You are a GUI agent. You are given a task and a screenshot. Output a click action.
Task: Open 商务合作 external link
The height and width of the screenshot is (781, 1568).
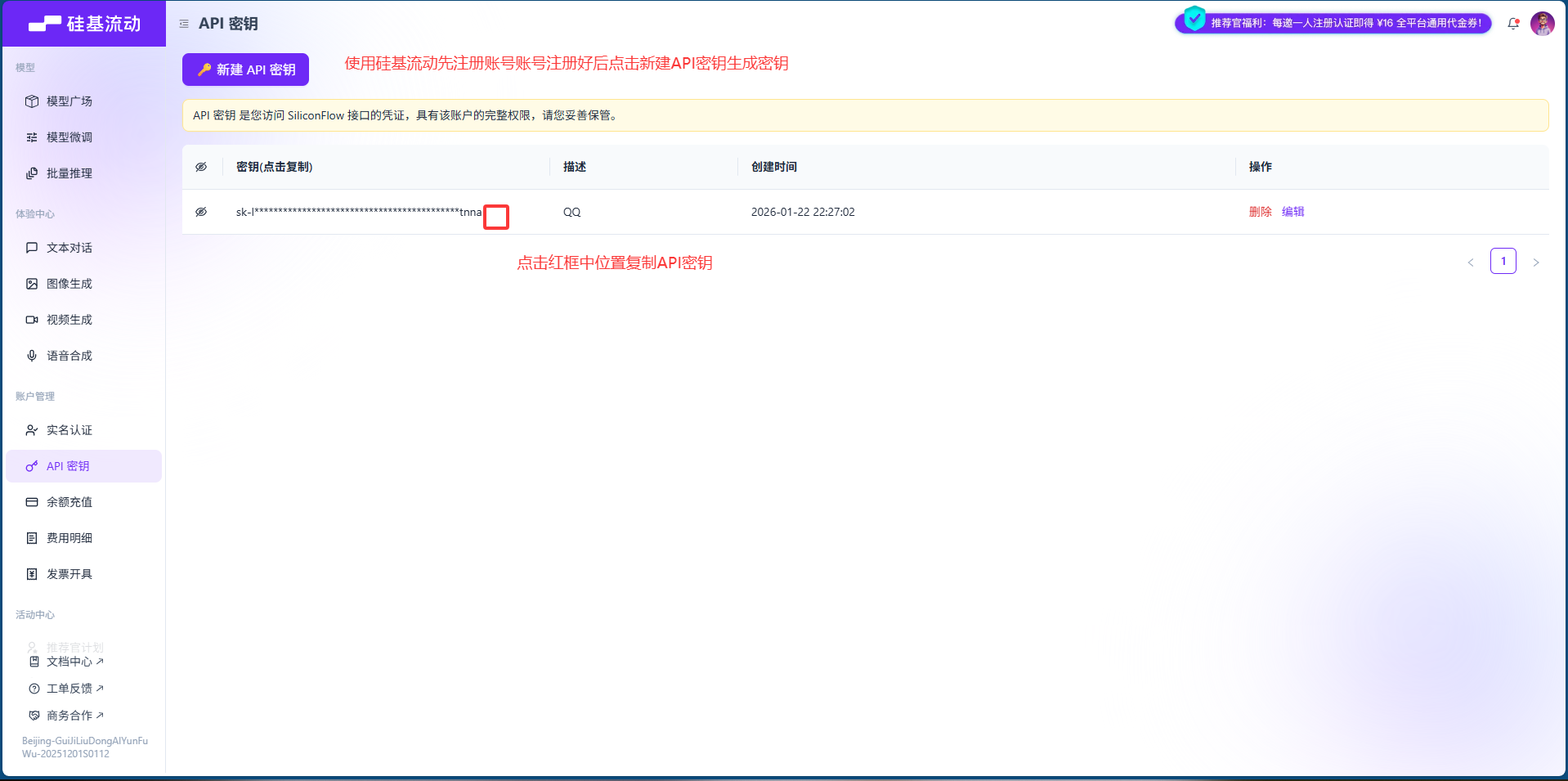tap(74, 716)
